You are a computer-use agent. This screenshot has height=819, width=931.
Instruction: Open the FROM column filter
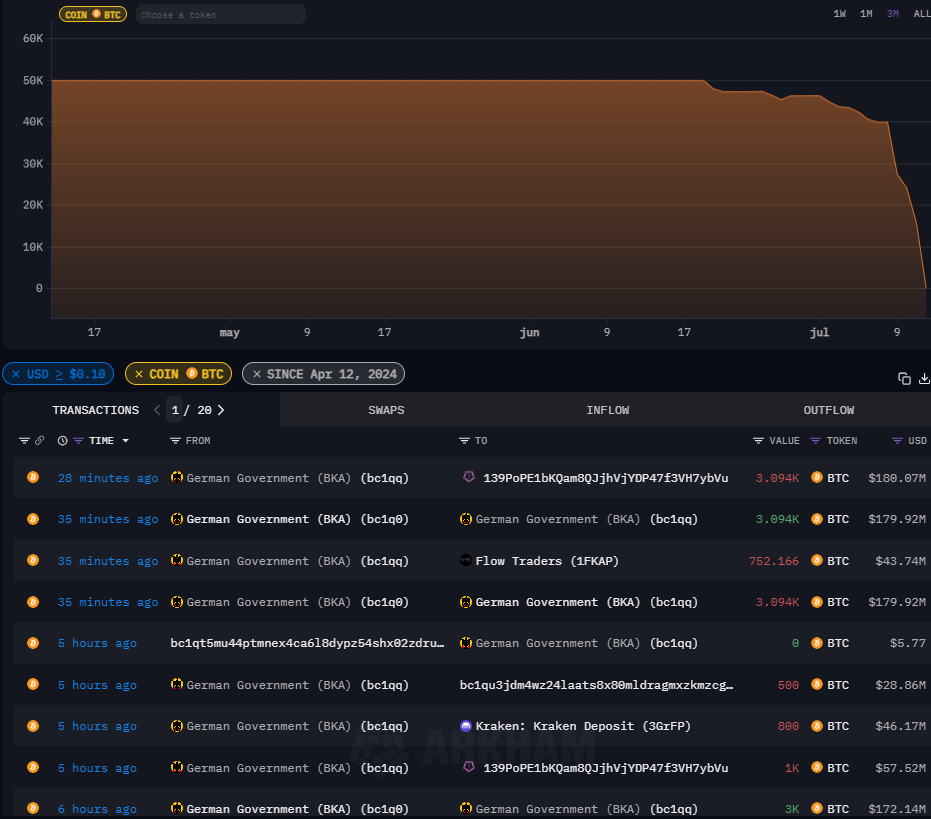[x=175, y=441]
